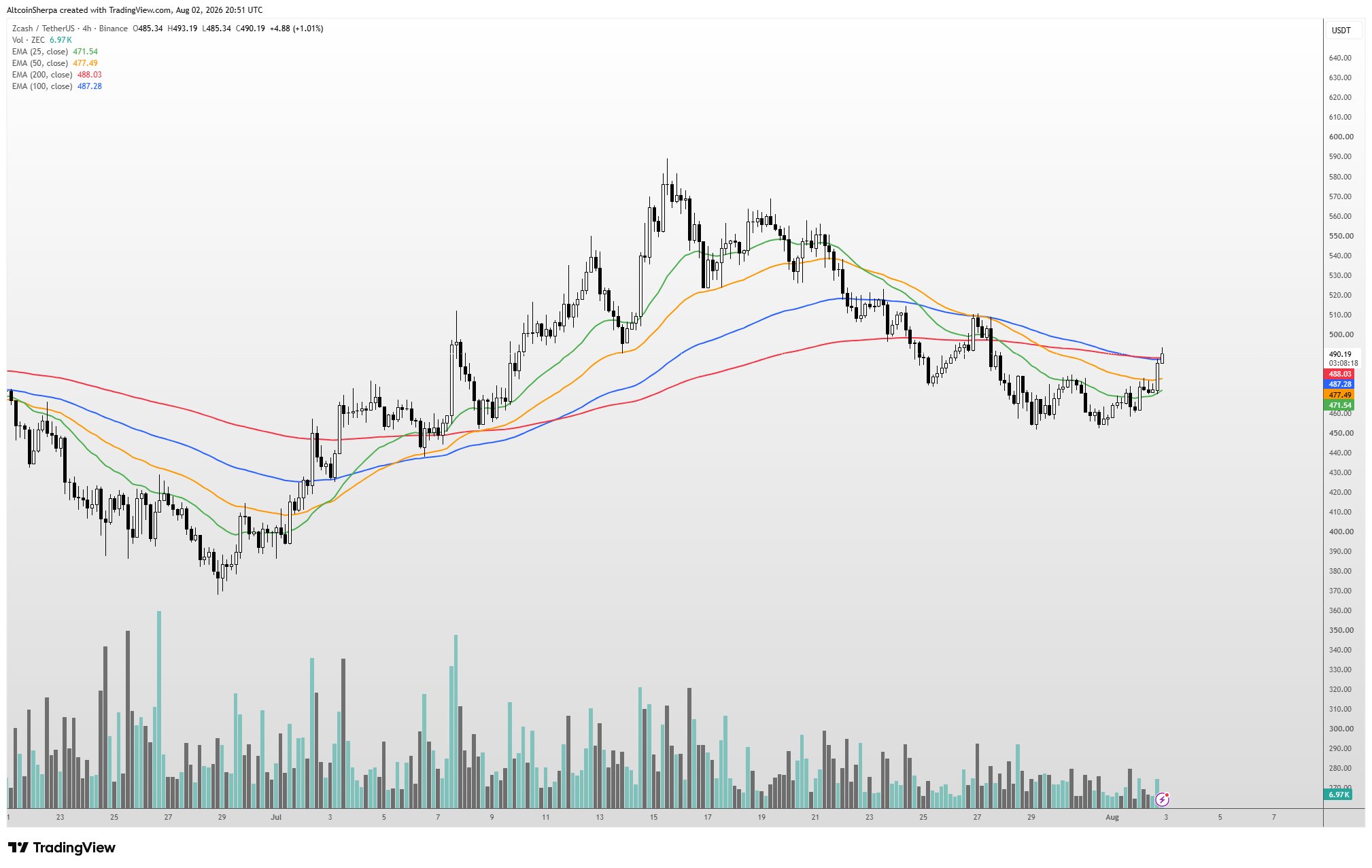Viewport: 1372px width, 868px height.
Task: Click the change value +4.88 (+1.01%)
Action: click(296, 29)
